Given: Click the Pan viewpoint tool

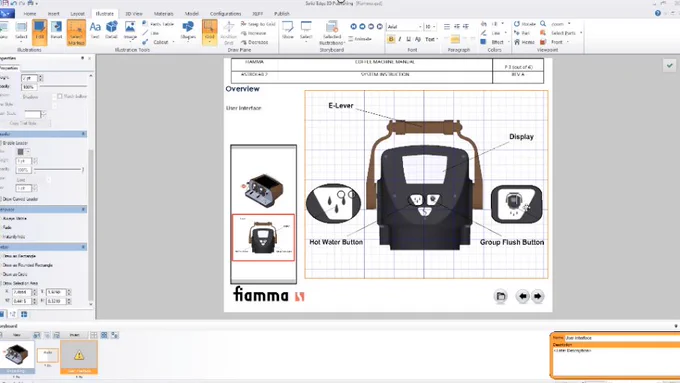Looking at the screenshot, I should [x=522, y=33].
